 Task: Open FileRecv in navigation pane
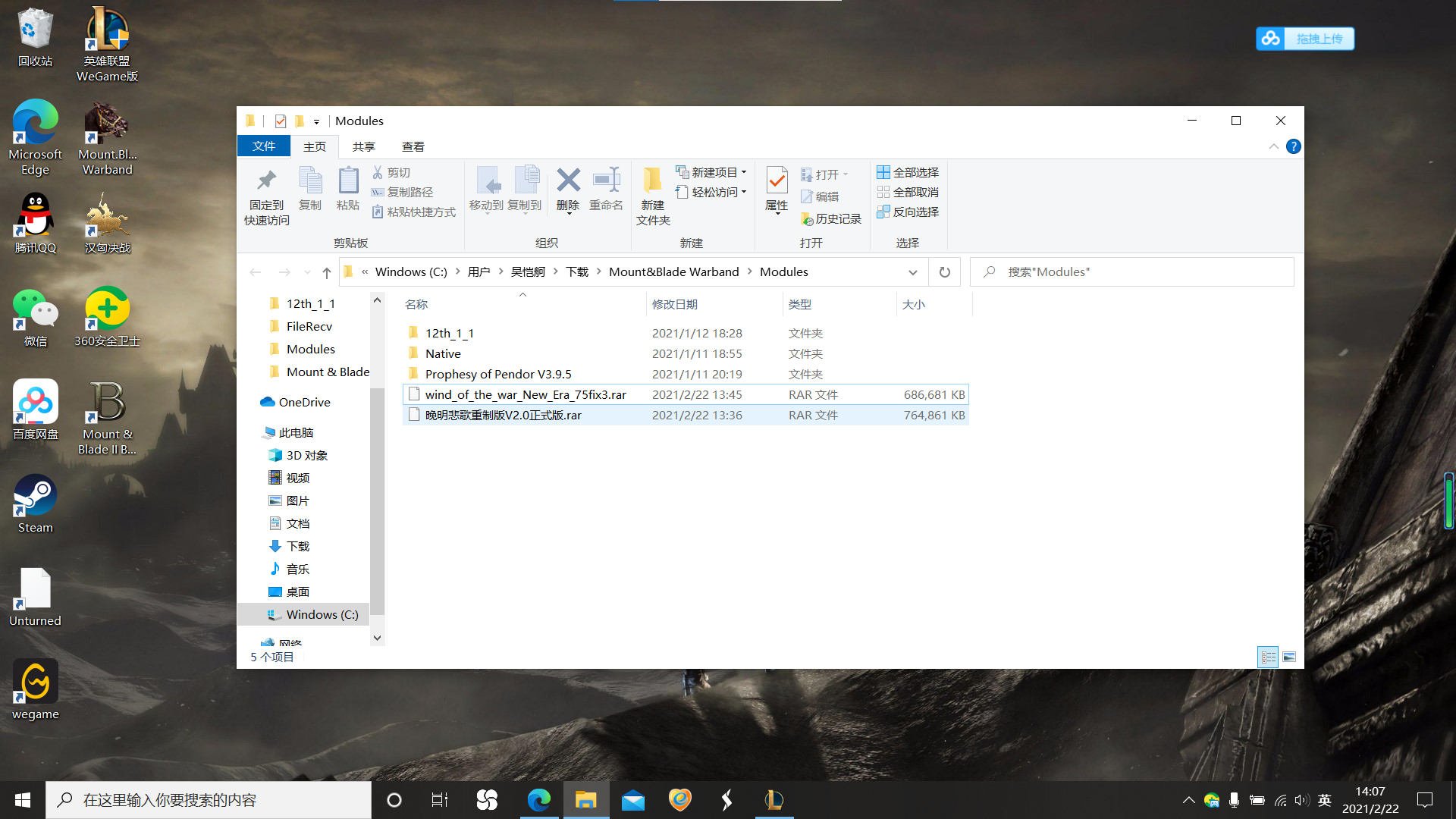coord(309,326)
